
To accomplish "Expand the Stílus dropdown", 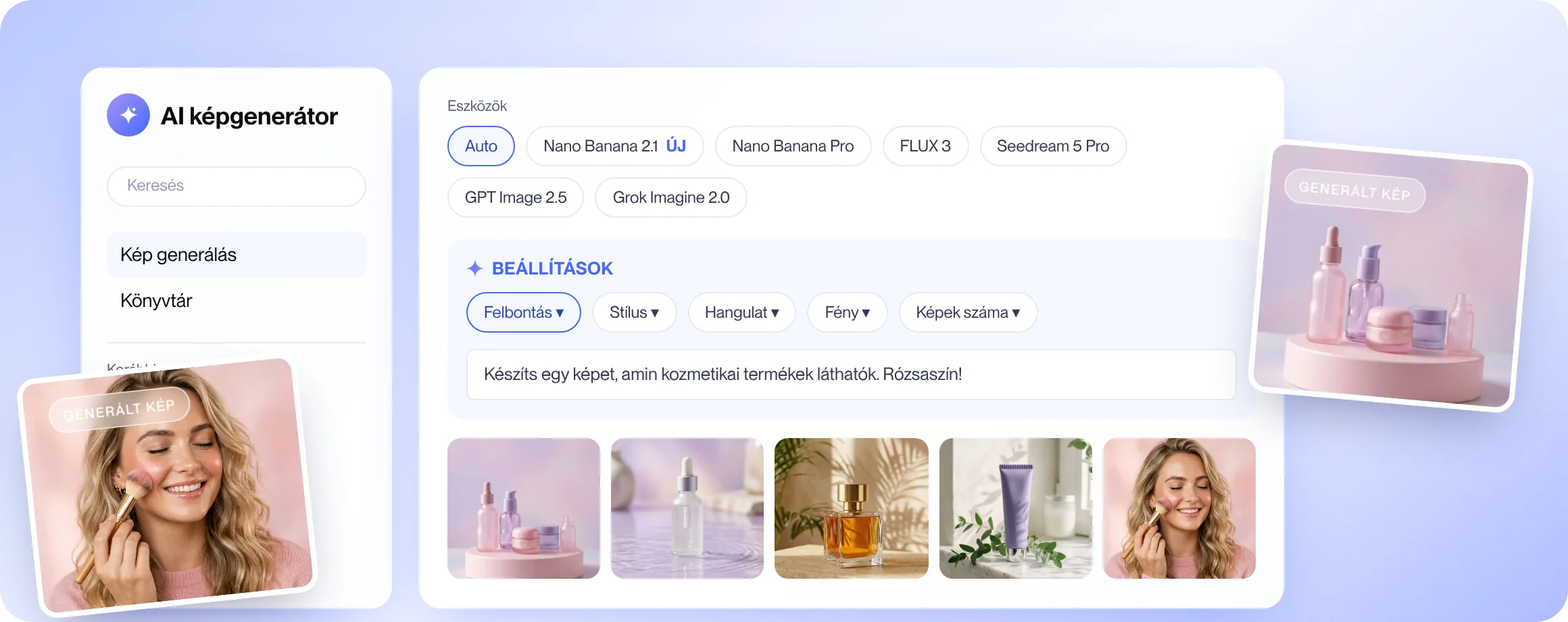I will click(x=634, y=312).
